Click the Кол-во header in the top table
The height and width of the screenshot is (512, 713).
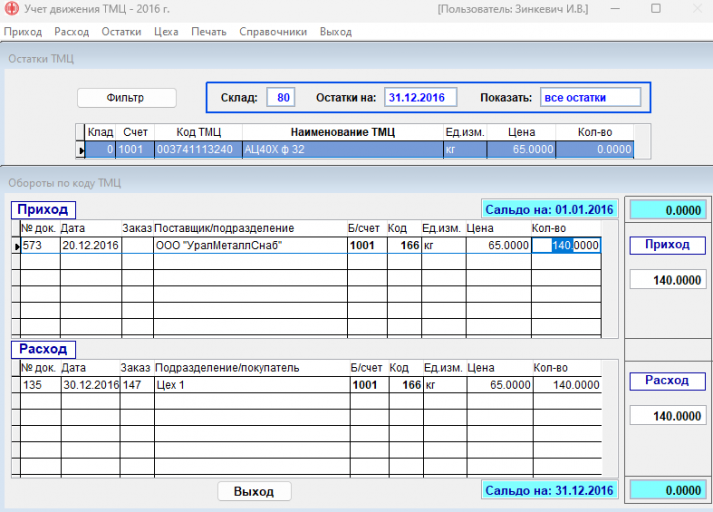click(x=595, y=132)
